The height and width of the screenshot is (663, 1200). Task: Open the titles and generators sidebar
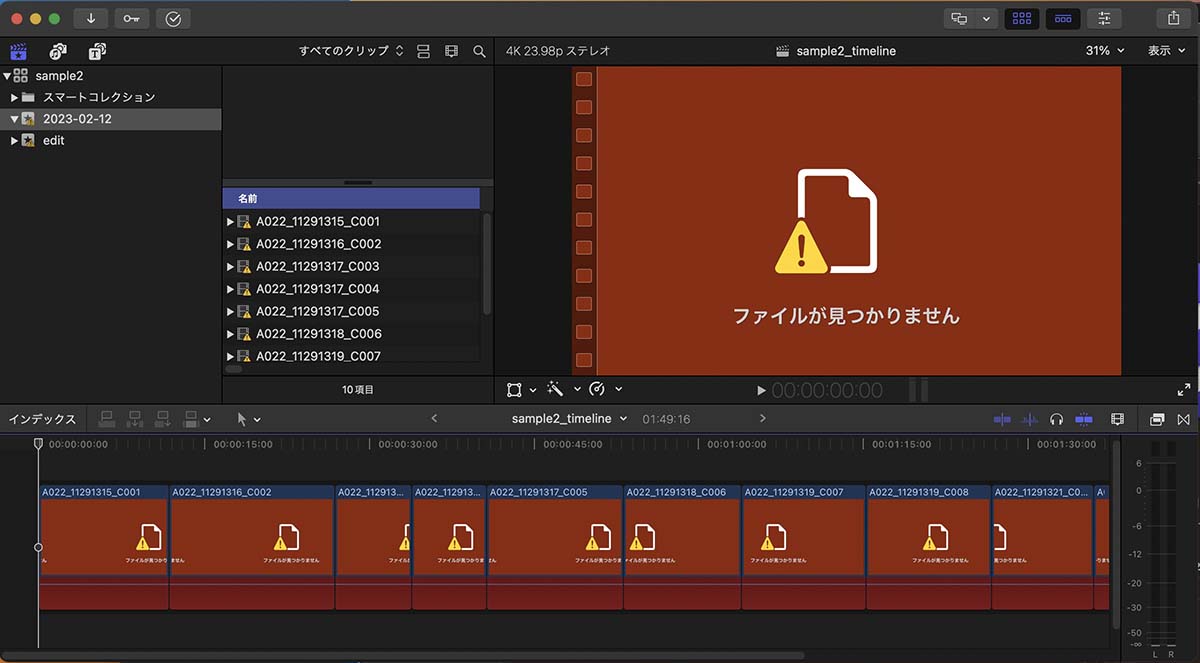tap(97, 51)
